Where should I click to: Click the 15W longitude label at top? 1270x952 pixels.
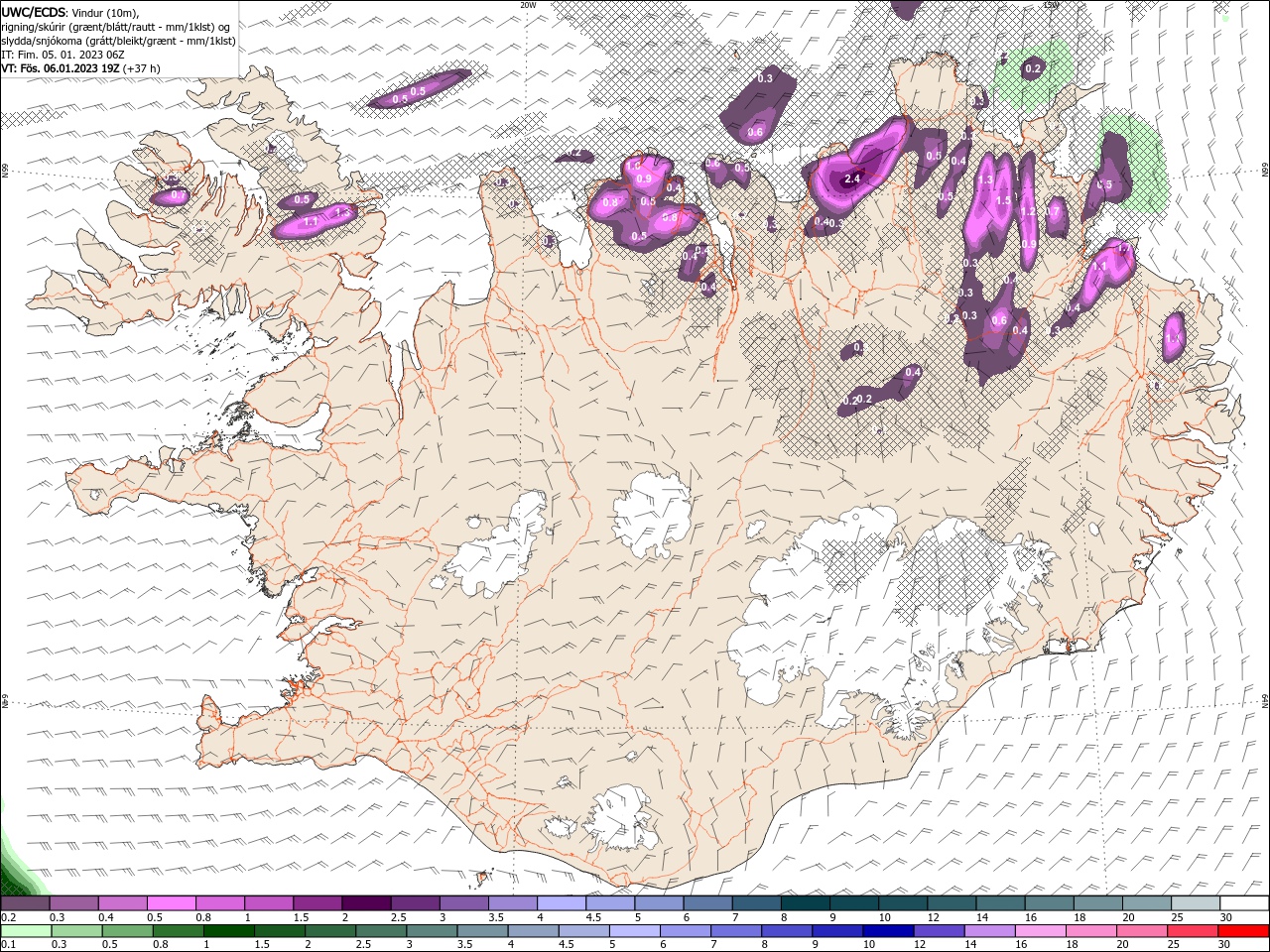coord(1051,5)
